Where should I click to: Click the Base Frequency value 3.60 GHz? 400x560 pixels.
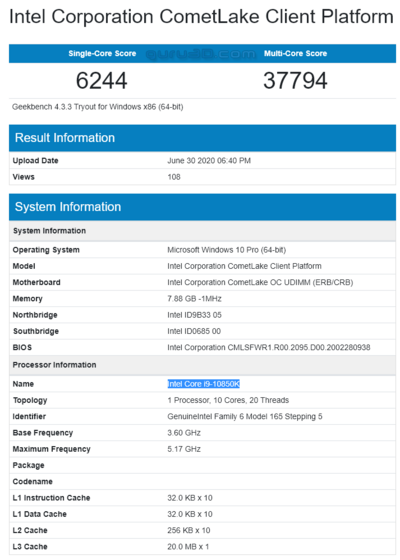click(x=184, y=432)
